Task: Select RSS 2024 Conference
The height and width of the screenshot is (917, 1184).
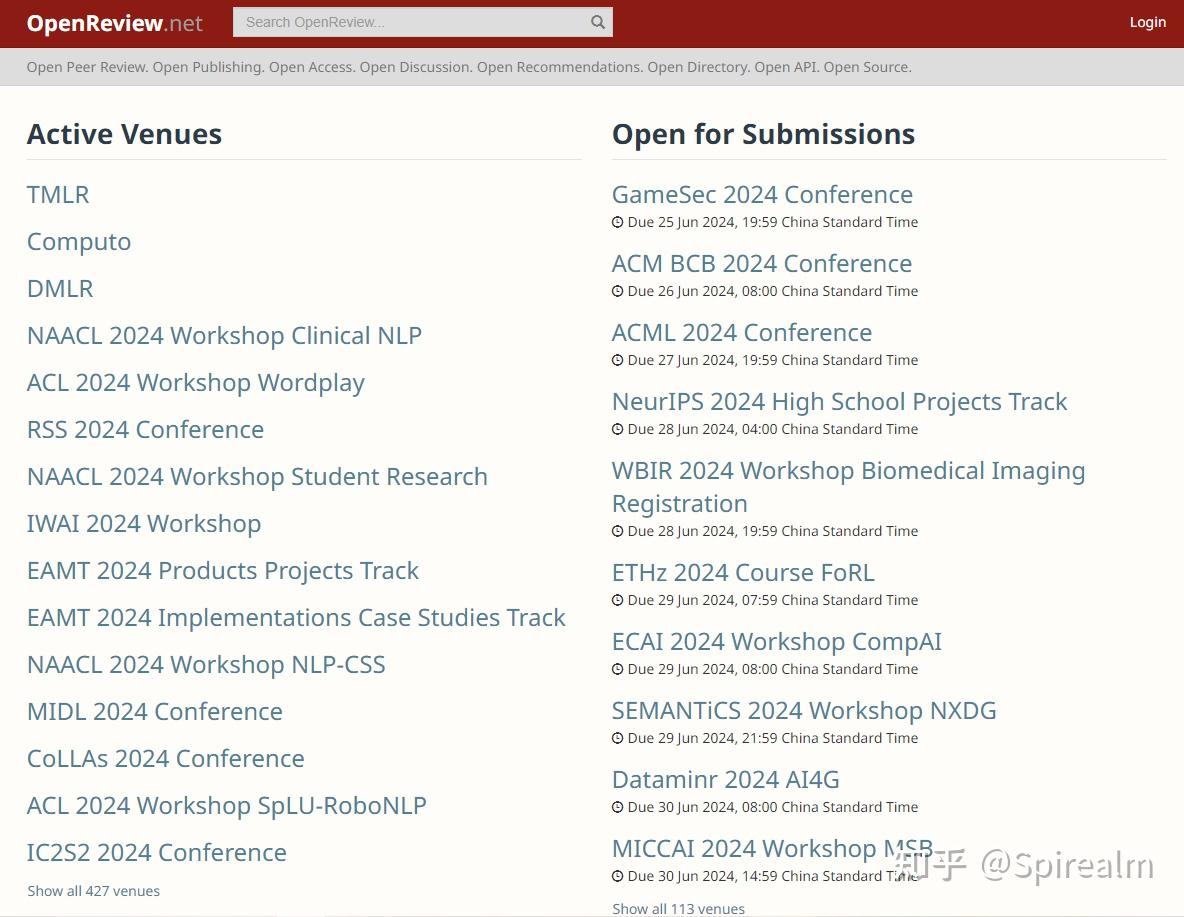Action: pos(145,429)
